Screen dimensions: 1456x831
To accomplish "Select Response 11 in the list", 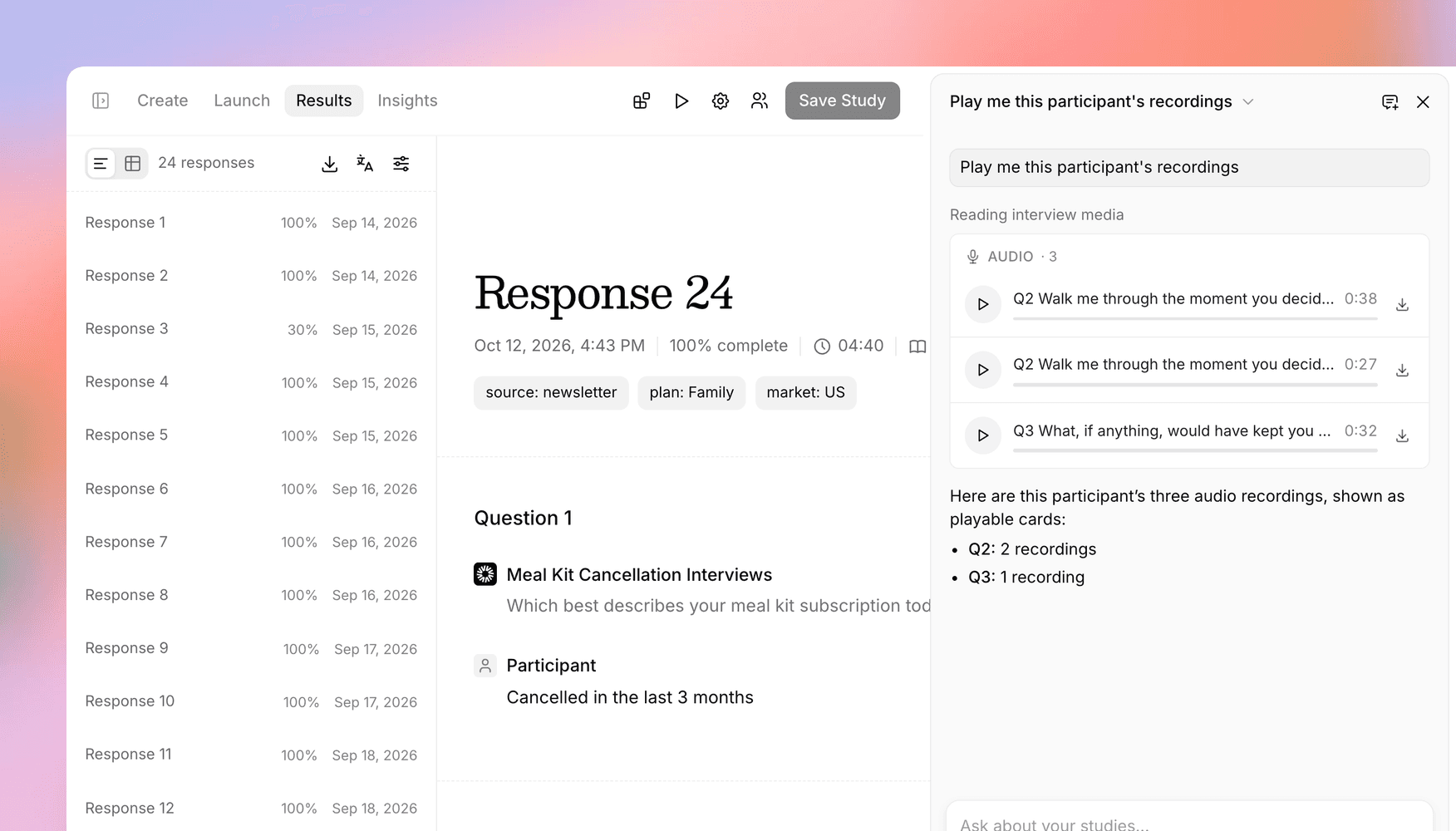I will pos(251,755).
